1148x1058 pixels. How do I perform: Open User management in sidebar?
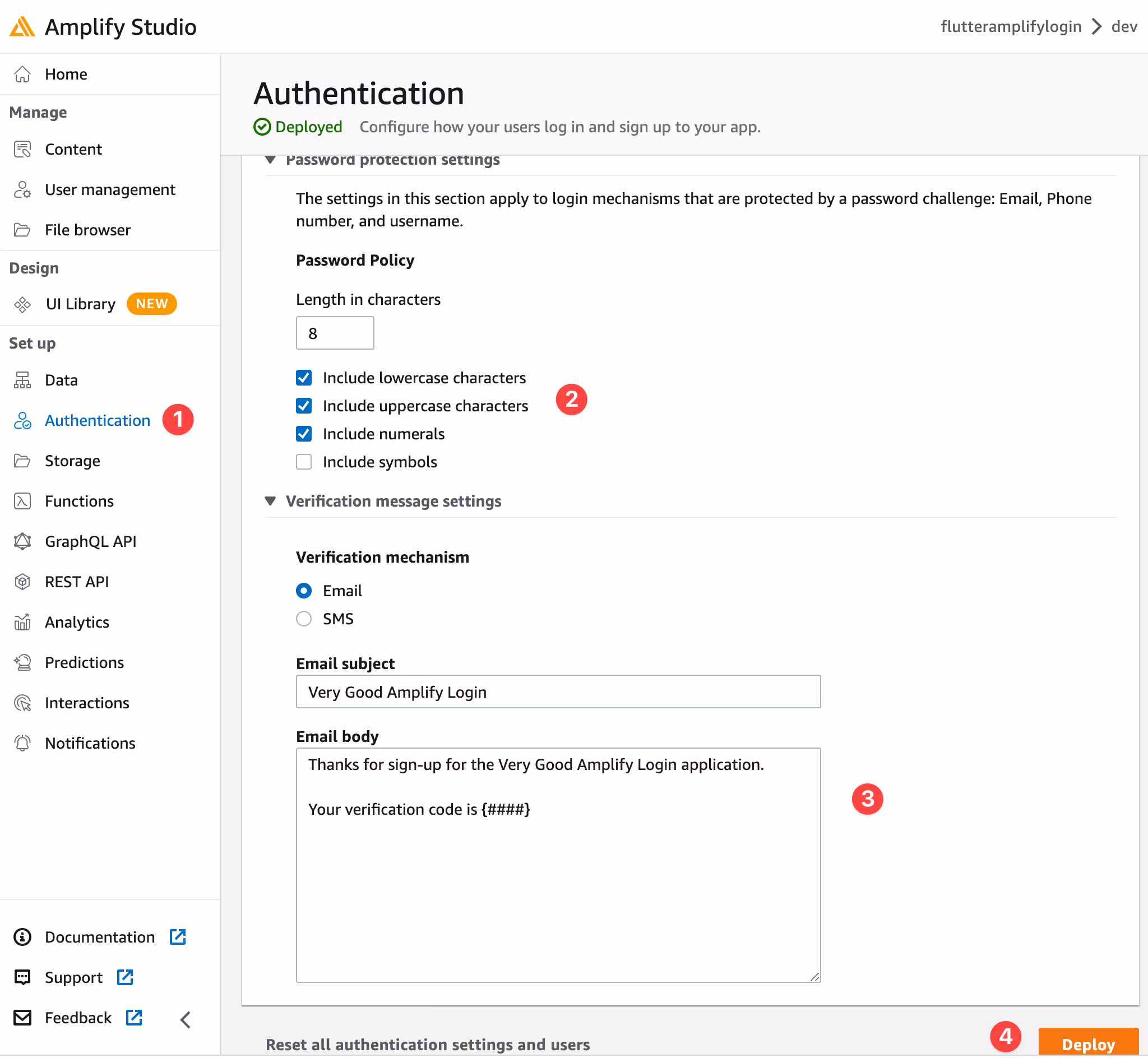[110, 189]
